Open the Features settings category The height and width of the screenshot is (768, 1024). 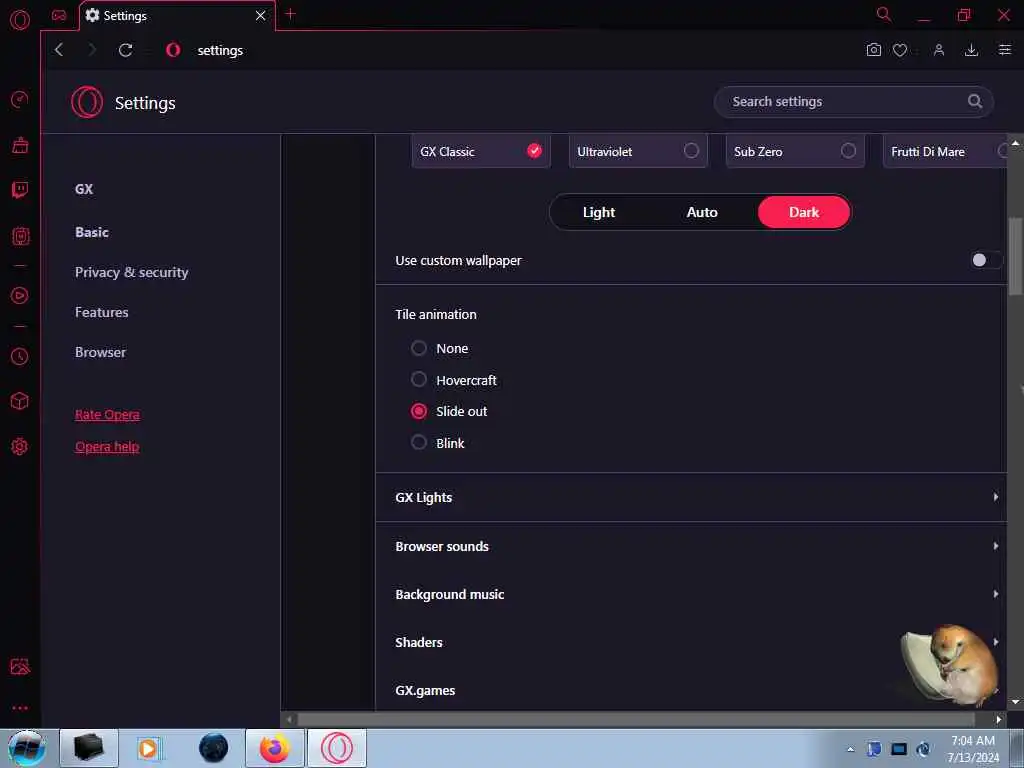[101, 312]
